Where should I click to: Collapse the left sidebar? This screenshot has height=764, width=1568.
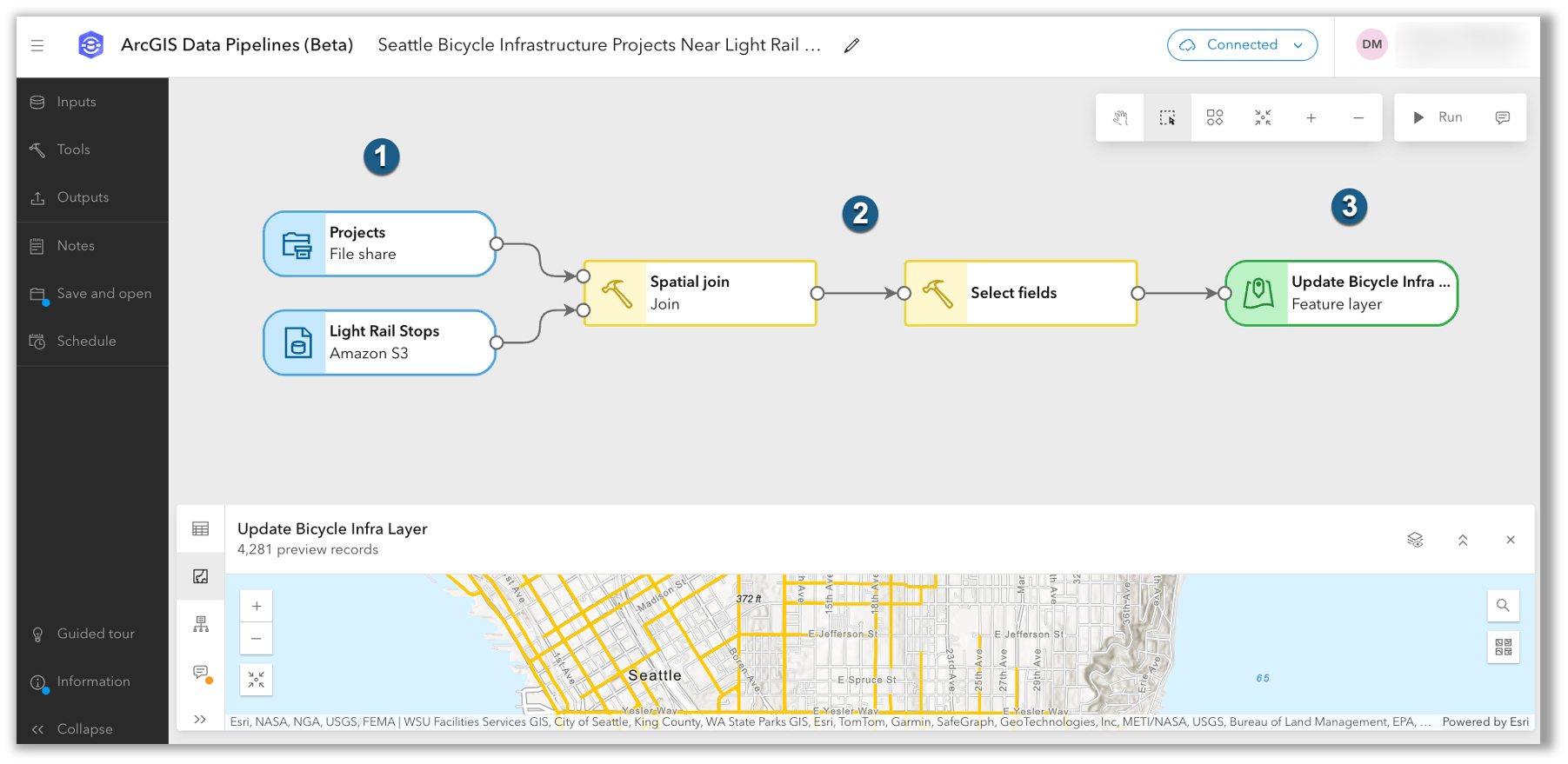coord(74,729)
